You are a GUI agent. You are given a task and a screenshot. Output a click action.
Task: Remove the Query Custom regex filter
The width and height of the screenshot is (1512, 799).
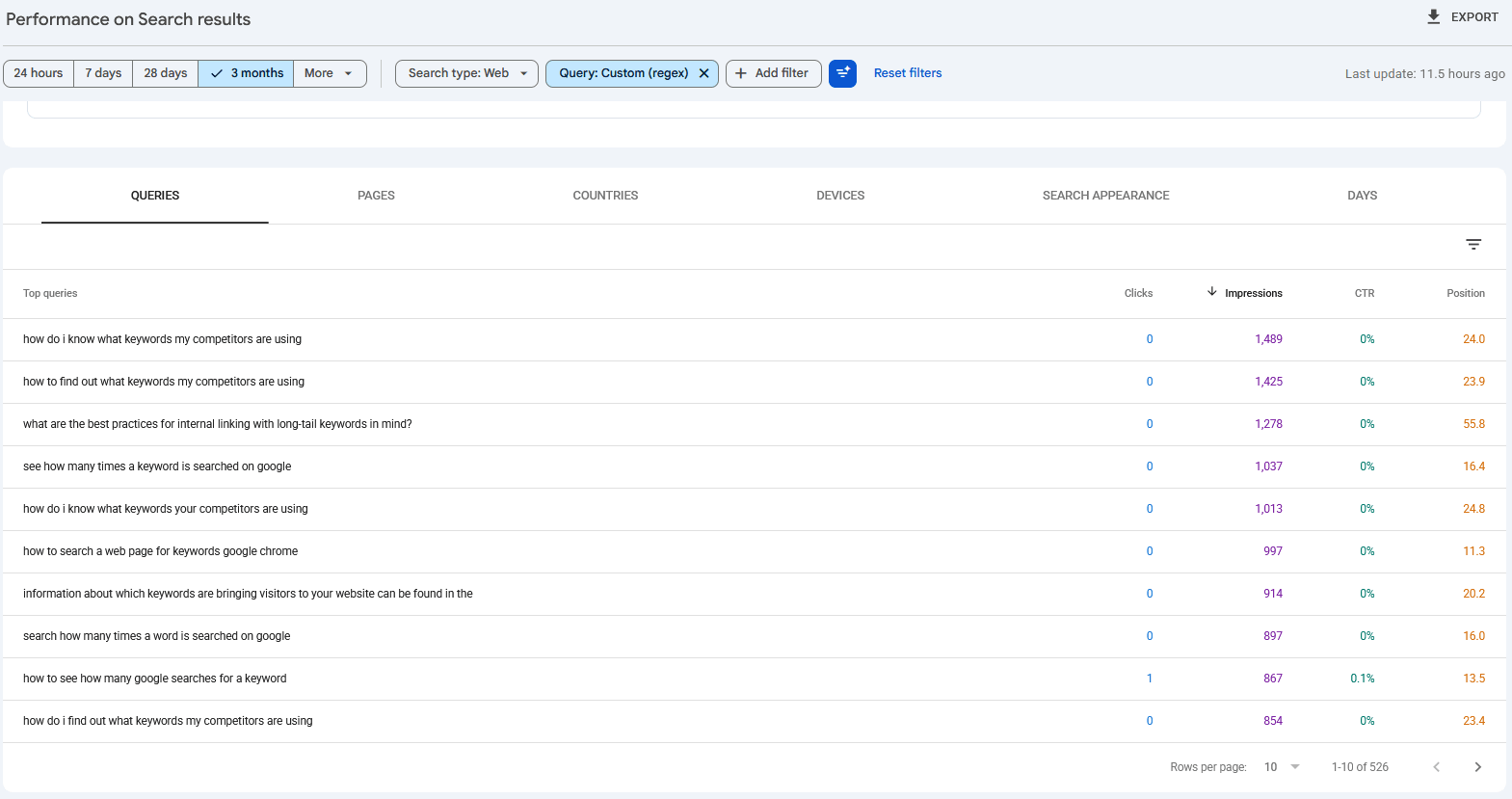tap(703, 73)
